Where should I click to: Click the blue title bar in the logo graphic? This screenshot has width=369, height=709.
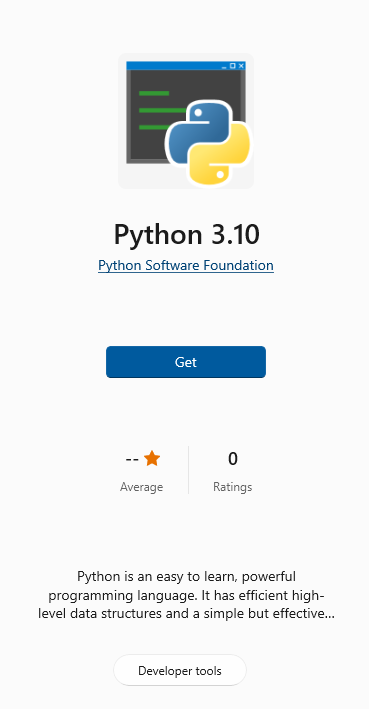186,66
